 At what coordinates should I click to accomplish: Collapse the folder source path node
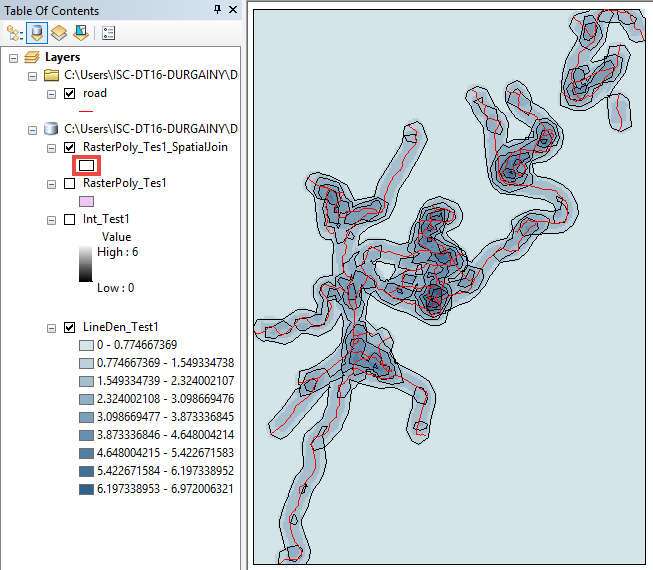coord(32,76)
